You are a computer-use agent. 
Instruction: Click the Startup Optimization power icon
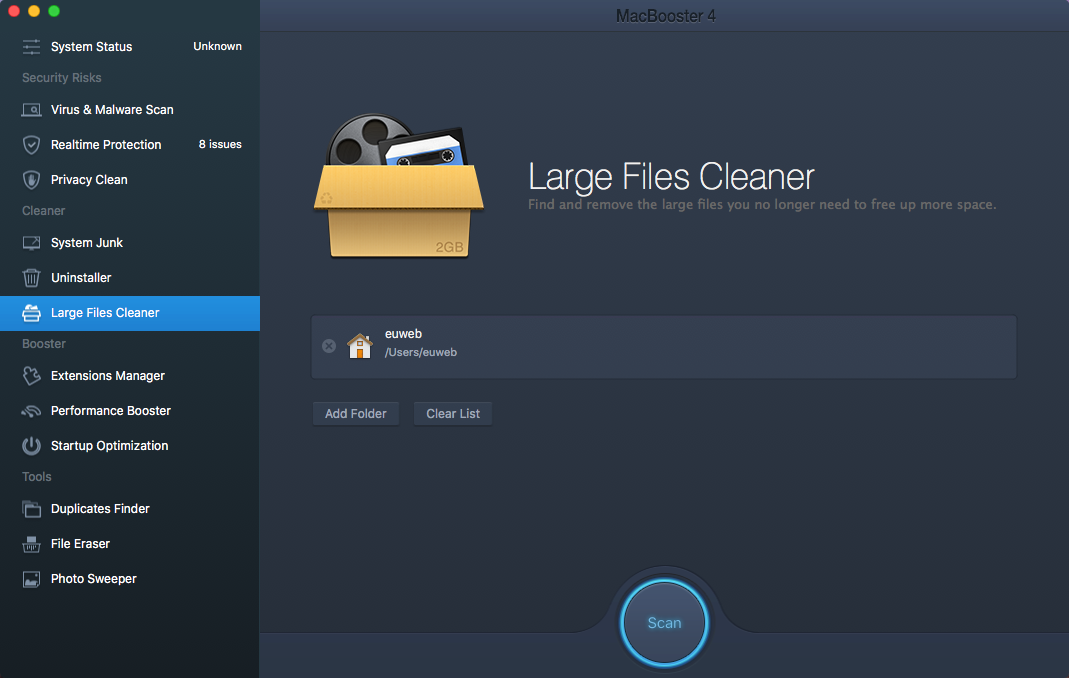[31, 445]
